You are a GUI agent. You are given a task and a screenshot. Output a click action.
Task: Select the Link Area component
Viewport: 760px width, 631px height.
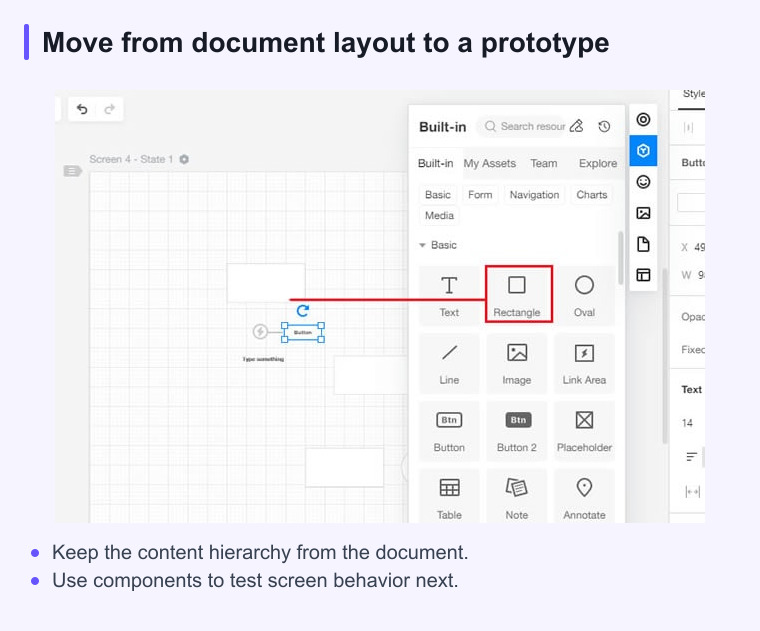point(584,363)
